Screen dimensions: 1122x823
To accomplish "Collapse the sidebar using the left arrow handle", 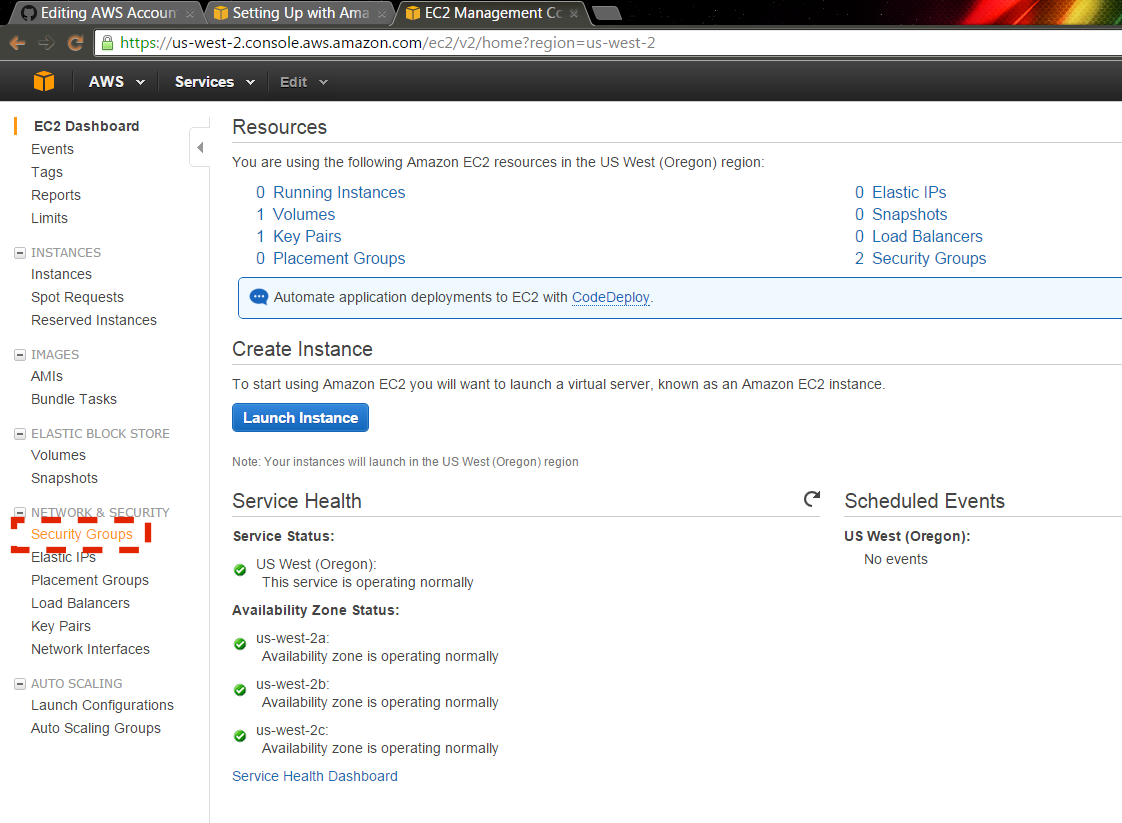I will (x=200, y=147).
